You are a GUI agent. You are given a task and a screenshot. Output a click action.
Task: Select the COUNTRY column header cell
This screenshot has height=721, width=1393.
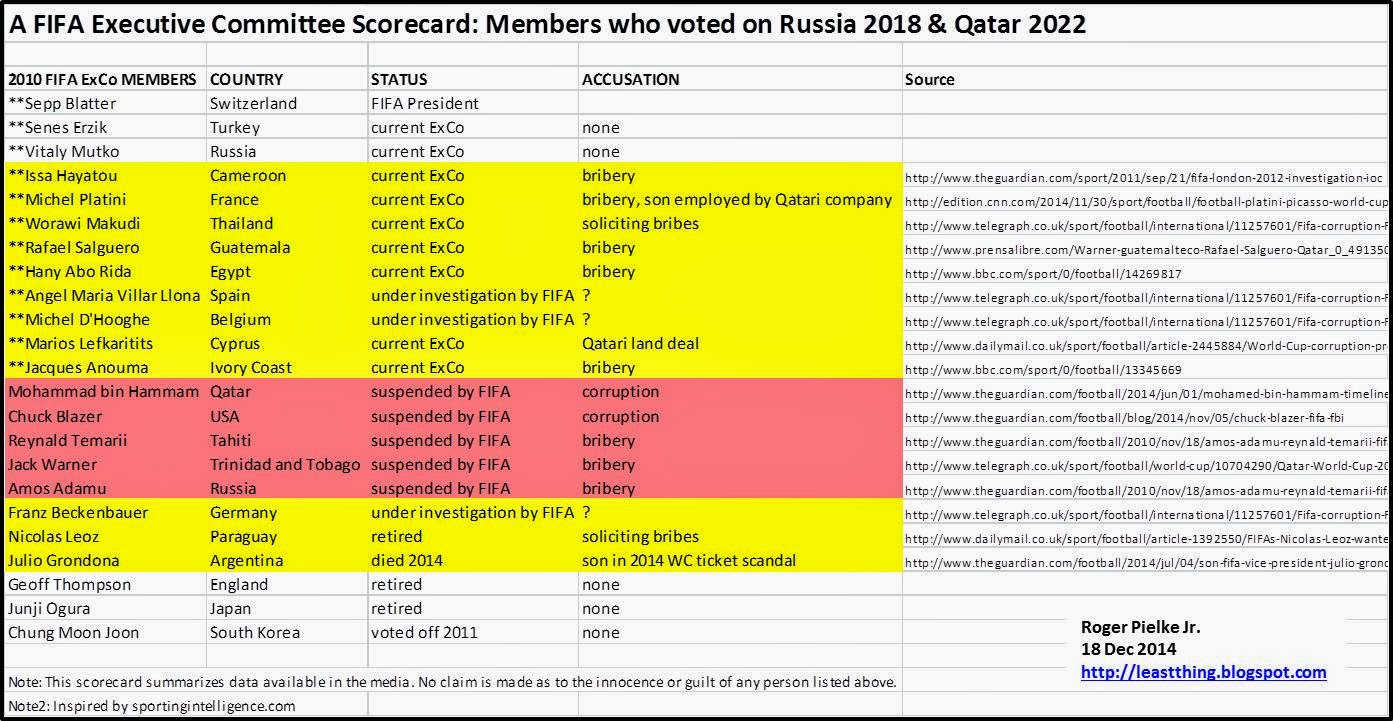tap(286, 79)
